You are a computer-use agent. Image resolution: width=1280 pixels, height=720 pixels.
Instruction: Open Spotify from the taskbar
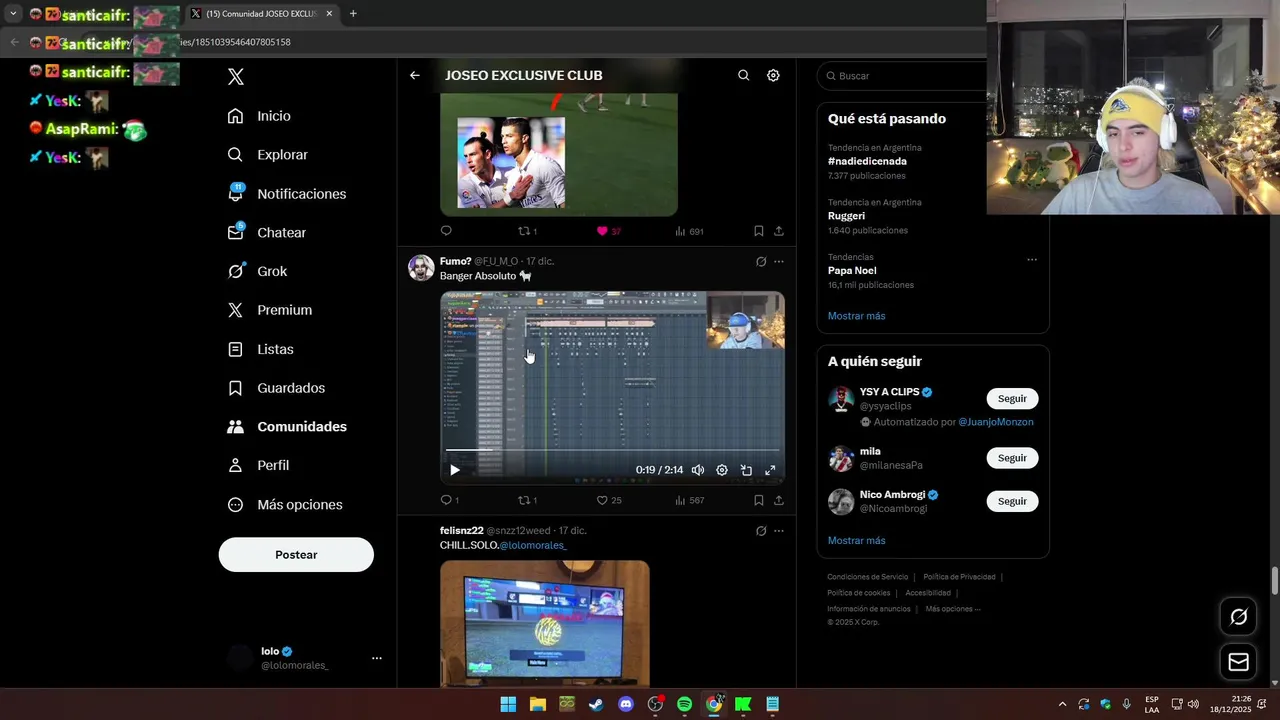684,704
